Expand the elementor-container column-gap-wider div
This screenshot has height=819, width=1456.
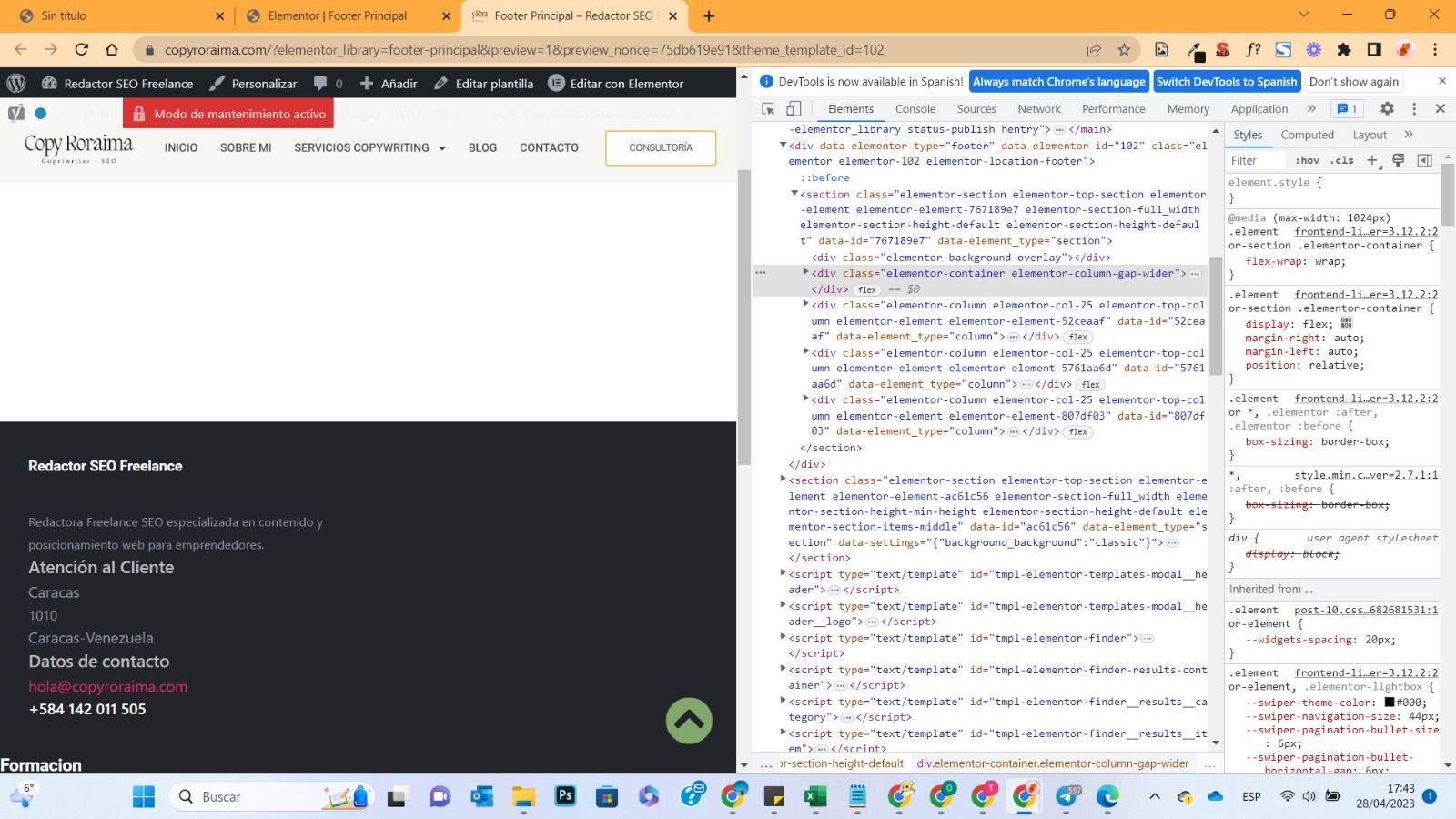tap(805, 272)
